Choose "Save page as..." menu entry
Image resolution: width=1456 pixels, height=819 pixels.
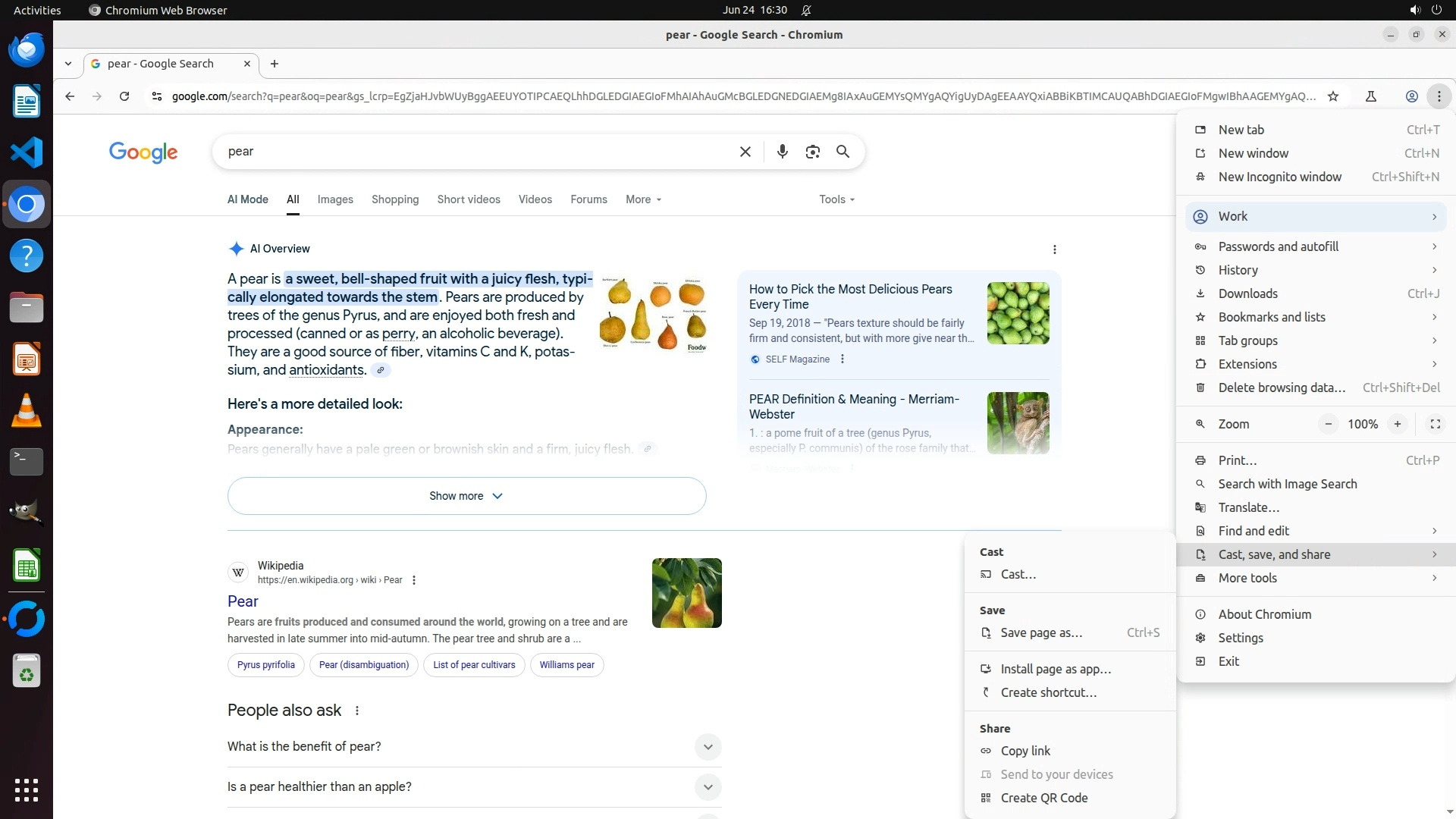pos(1040,632)
